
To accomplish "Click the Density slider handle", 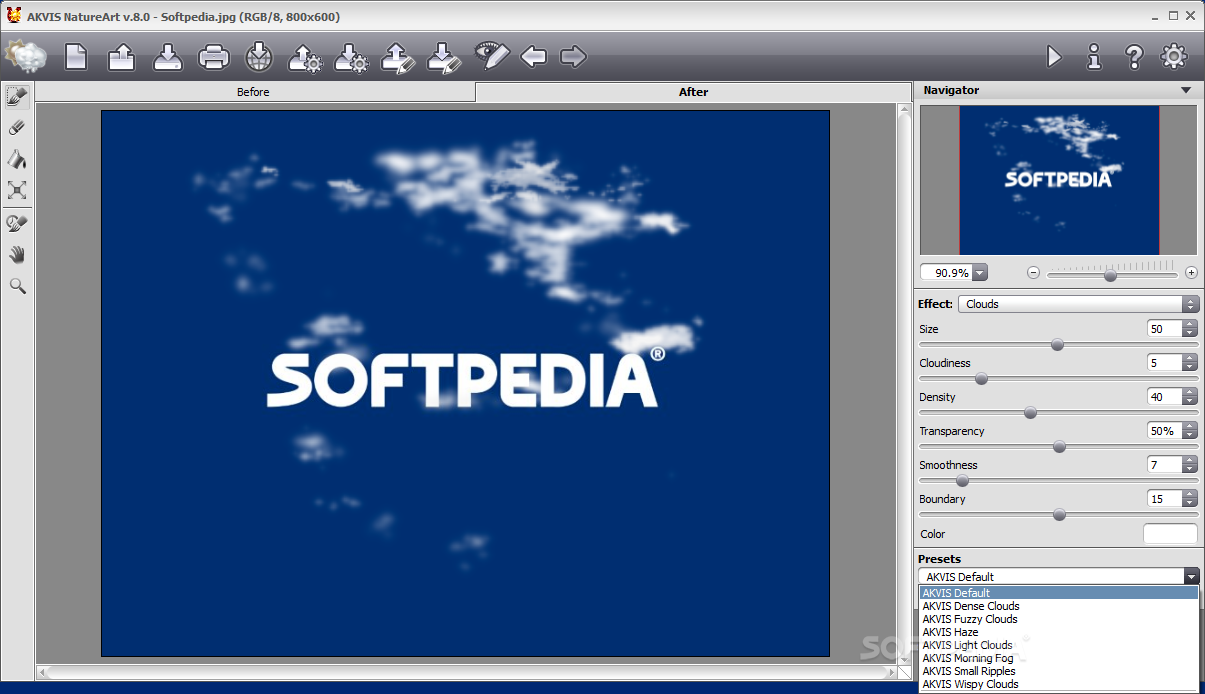I will (x=1030, y=413).
